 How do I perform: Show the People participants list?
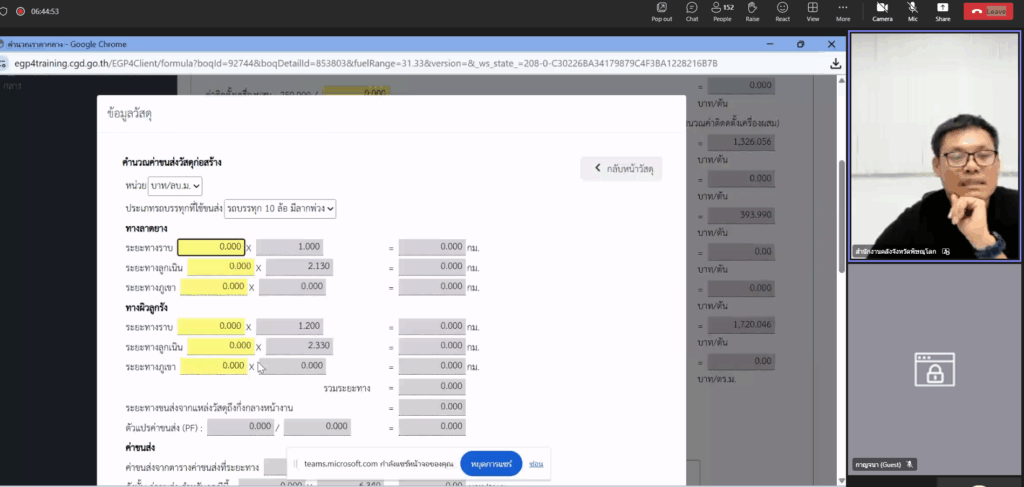[723, 10]
